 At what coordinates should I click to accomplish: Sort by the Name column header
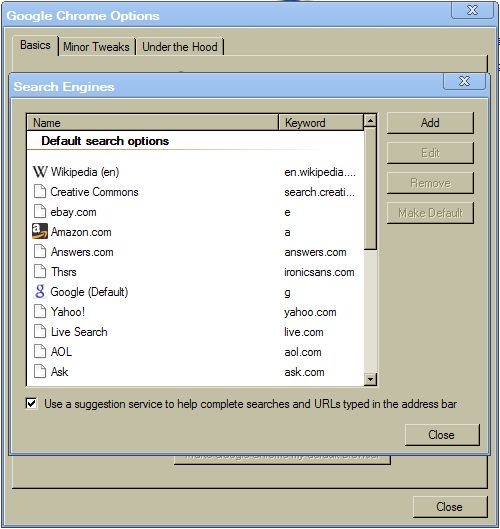click(x=152, y=123)
